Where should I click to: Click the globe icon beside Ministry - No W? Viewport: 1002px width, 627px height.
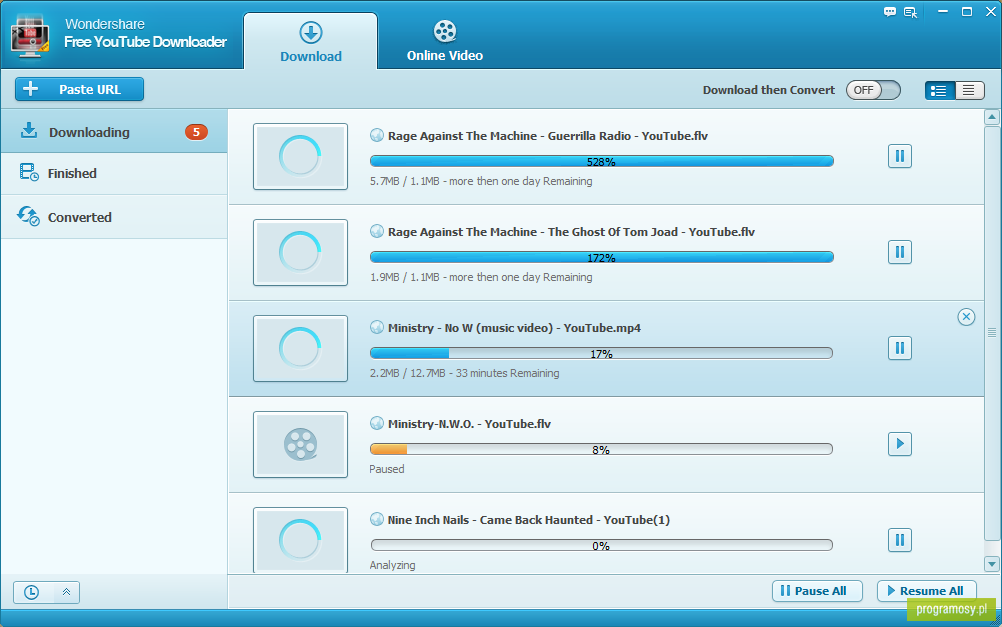click(377, 327)
